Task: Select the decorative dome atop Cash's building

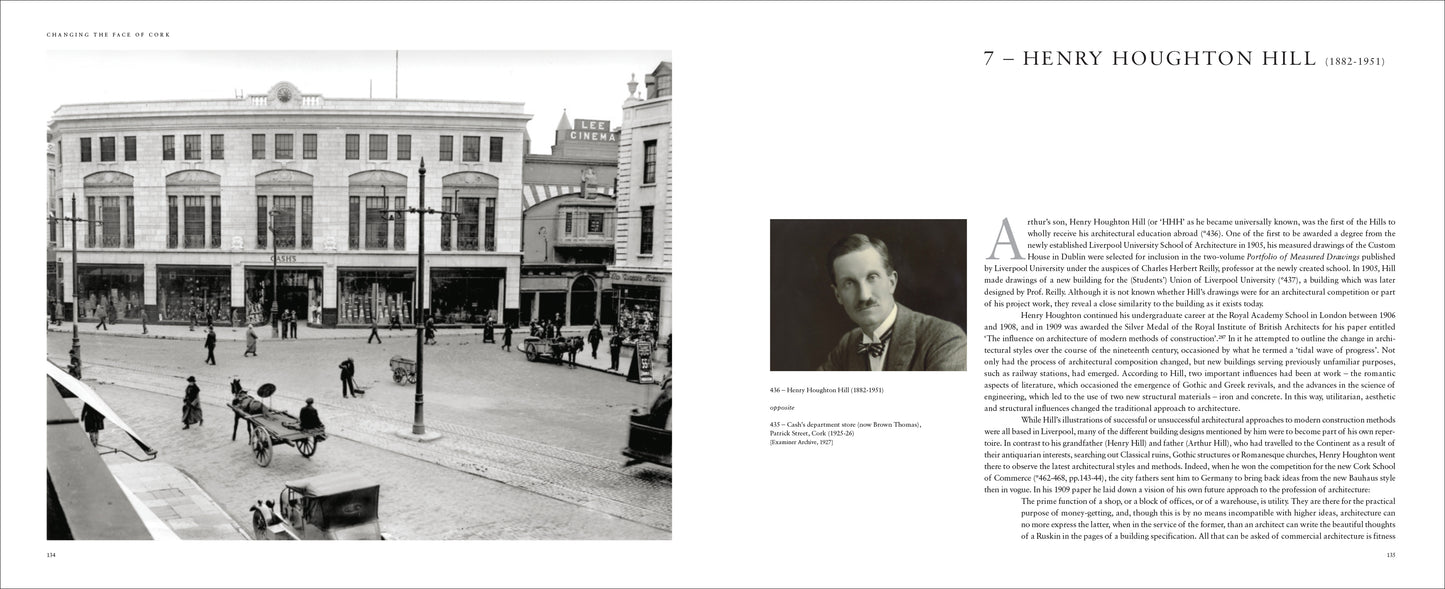Action: (283, 86)
